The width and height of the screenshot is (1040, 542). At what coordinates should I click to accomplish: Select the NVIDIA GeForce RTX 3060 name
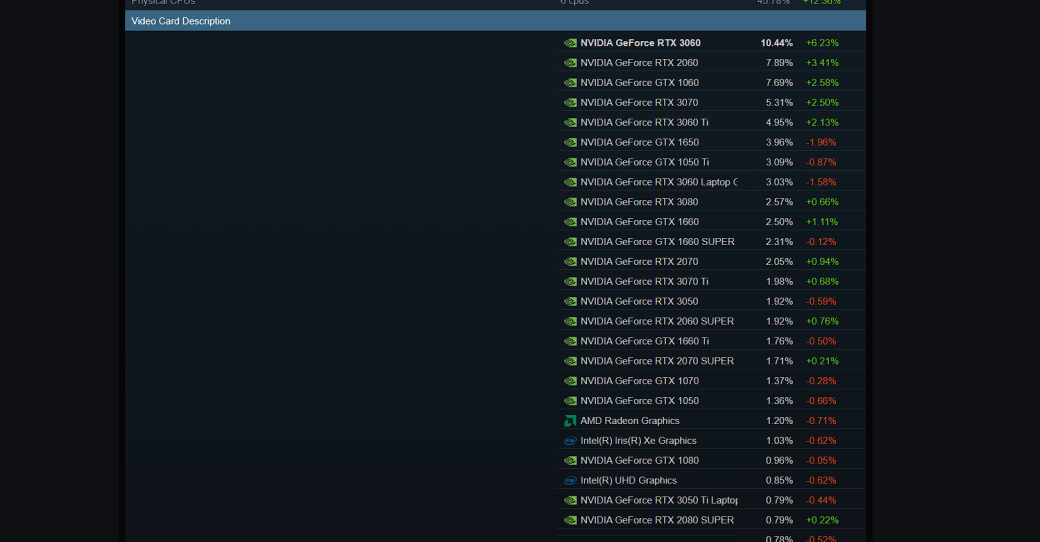(640, 42)
